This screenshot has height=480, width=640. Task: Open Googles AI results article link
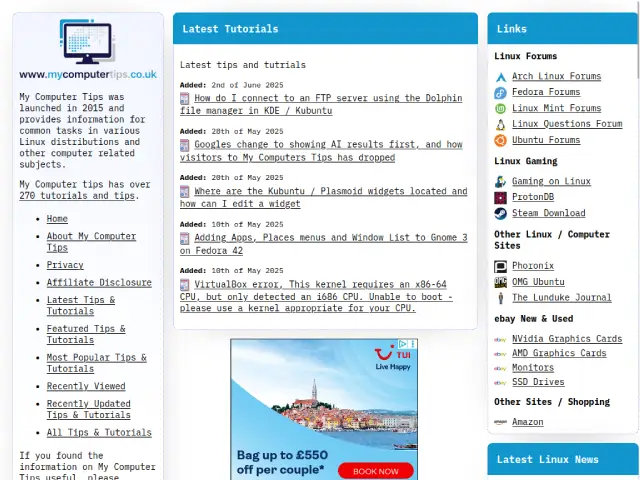click(321, 151)
